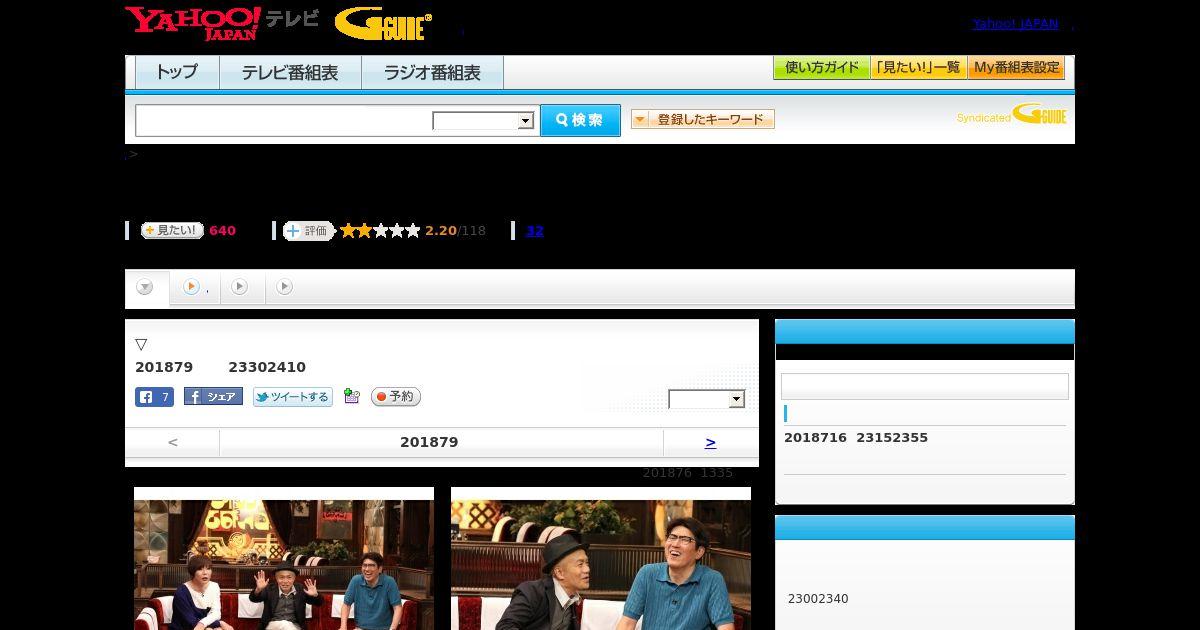Image resolution: width=1200 pixels, height=630 pixels.
Task: Click the 23002340 sidebar text
Action: 818,599
